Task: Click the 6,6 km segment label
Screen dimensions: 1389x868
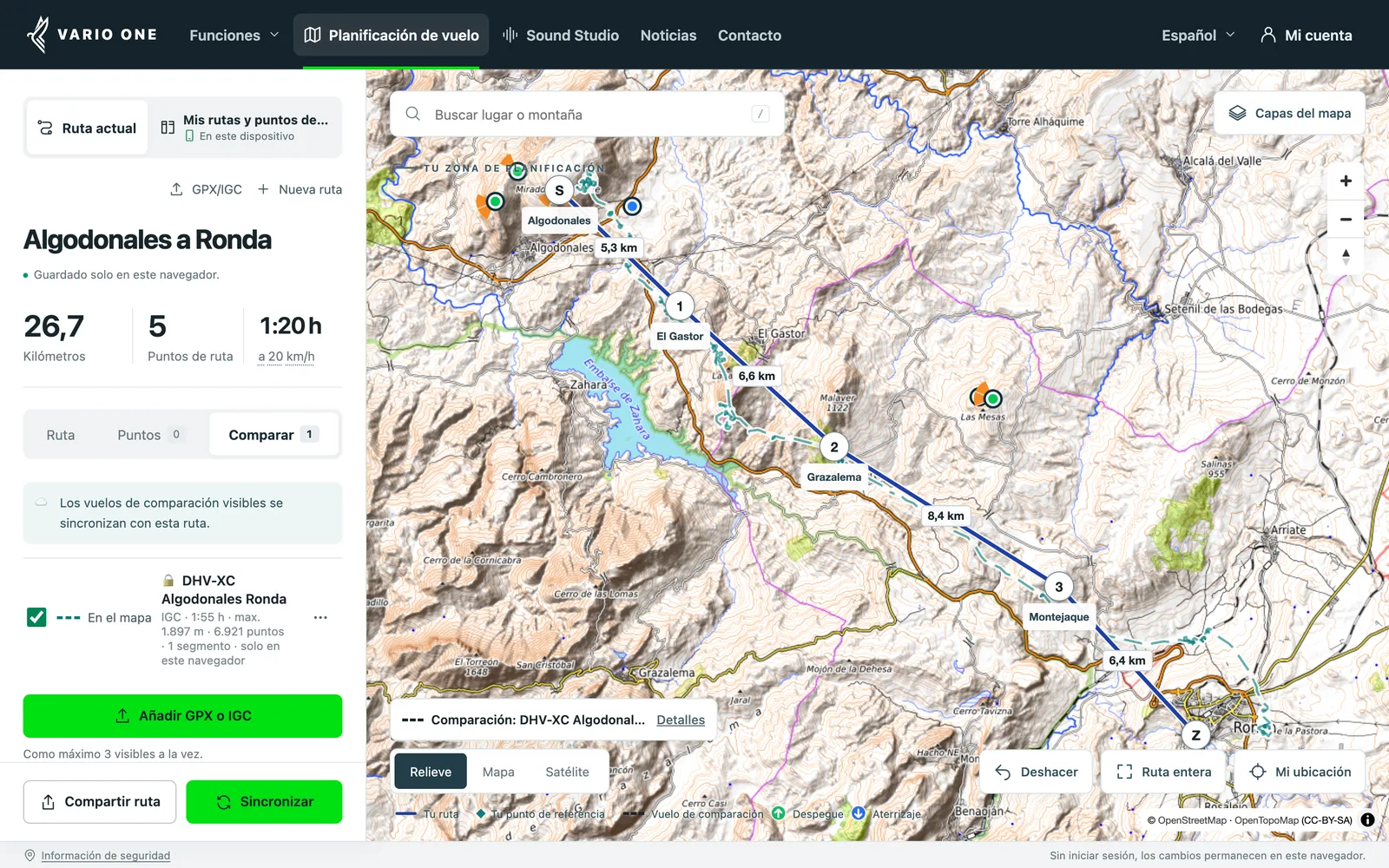Action: (757, 376)
